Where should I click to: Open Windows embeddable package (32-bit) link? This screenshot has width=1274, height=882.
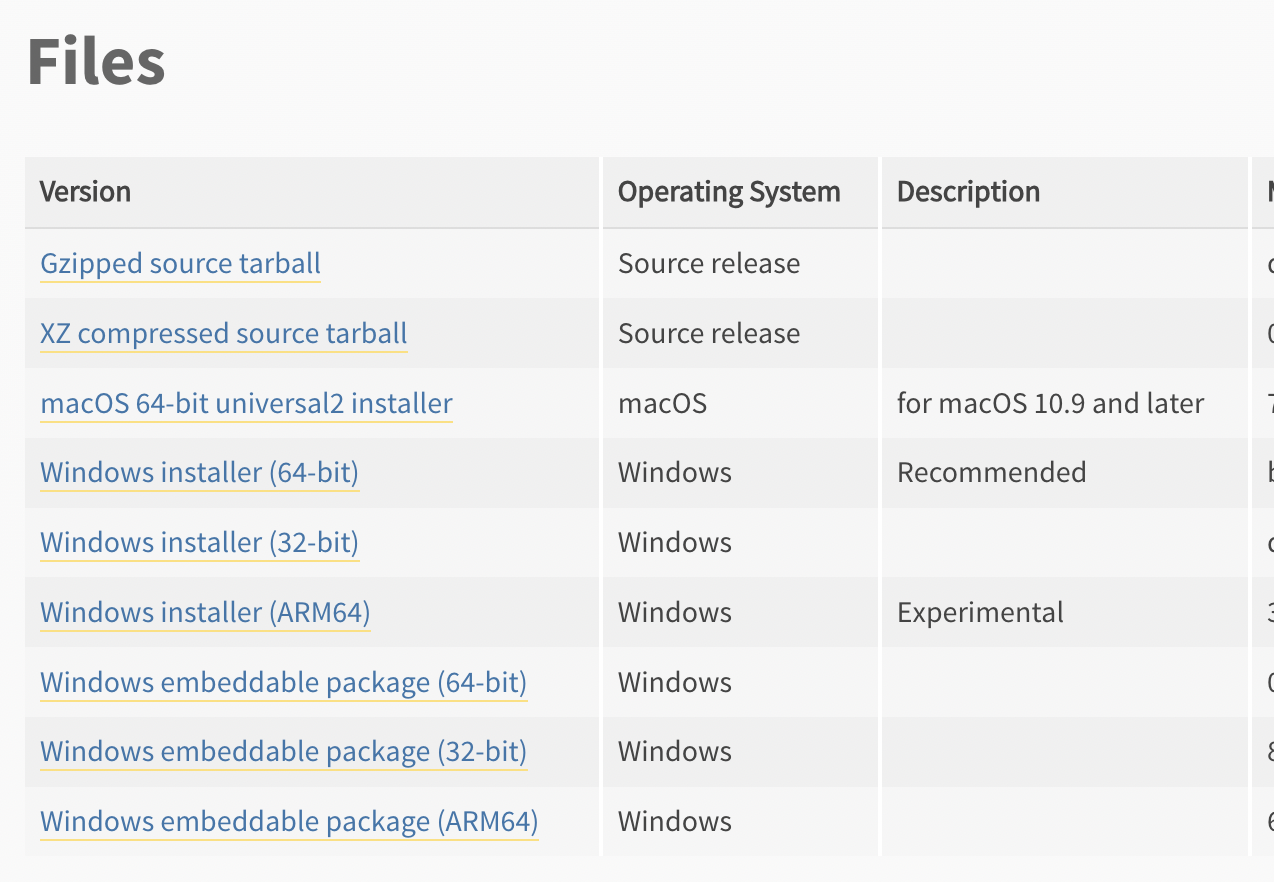pyautogui.click(x=283, y=751)
